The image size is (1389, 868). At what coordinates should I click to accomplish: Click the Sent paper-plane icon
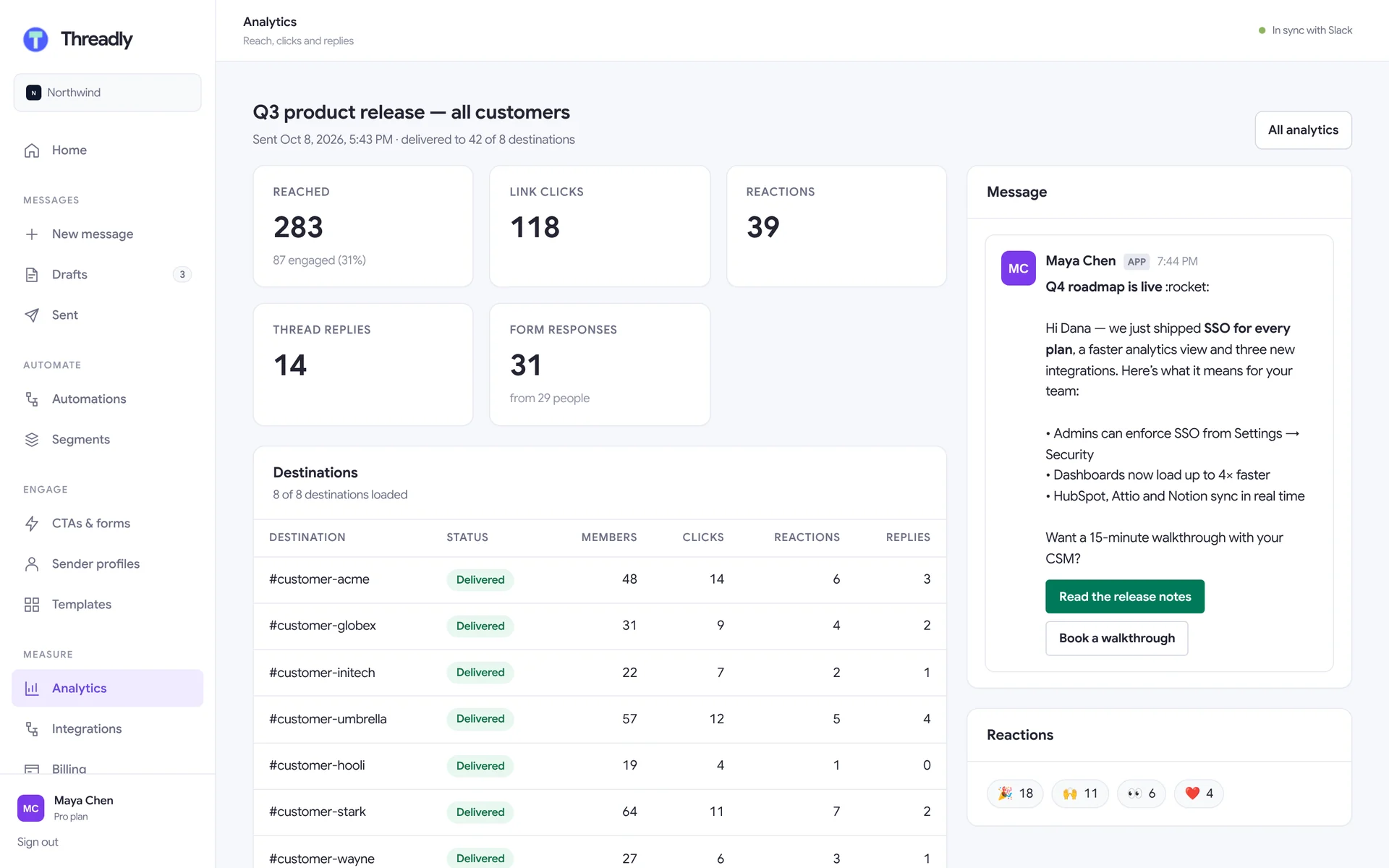(32, 315)
